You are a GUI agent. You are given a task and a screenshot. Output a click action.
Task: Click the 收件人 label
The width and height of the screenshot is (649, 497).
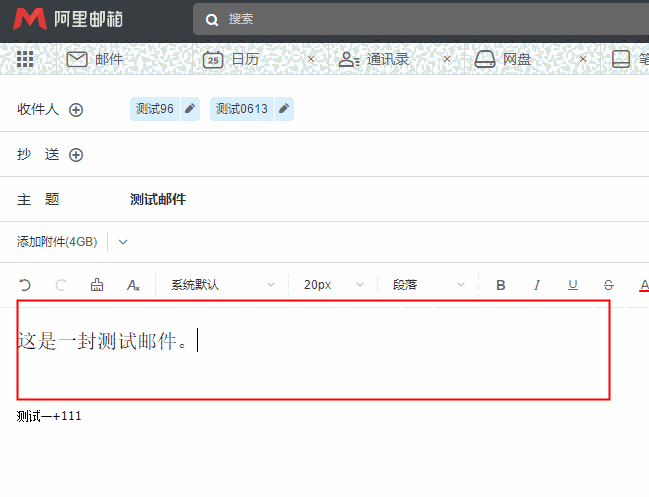tap(38, 109)
